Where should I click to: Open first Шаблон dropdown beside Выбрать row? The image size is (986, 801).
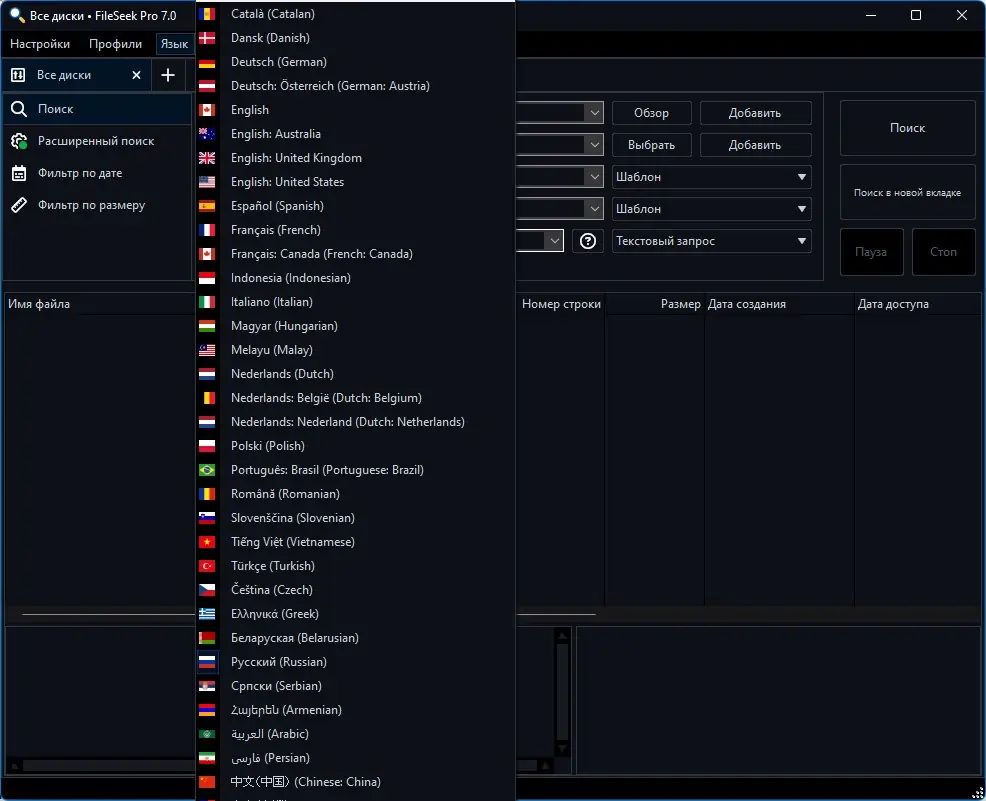pos(711,177)
